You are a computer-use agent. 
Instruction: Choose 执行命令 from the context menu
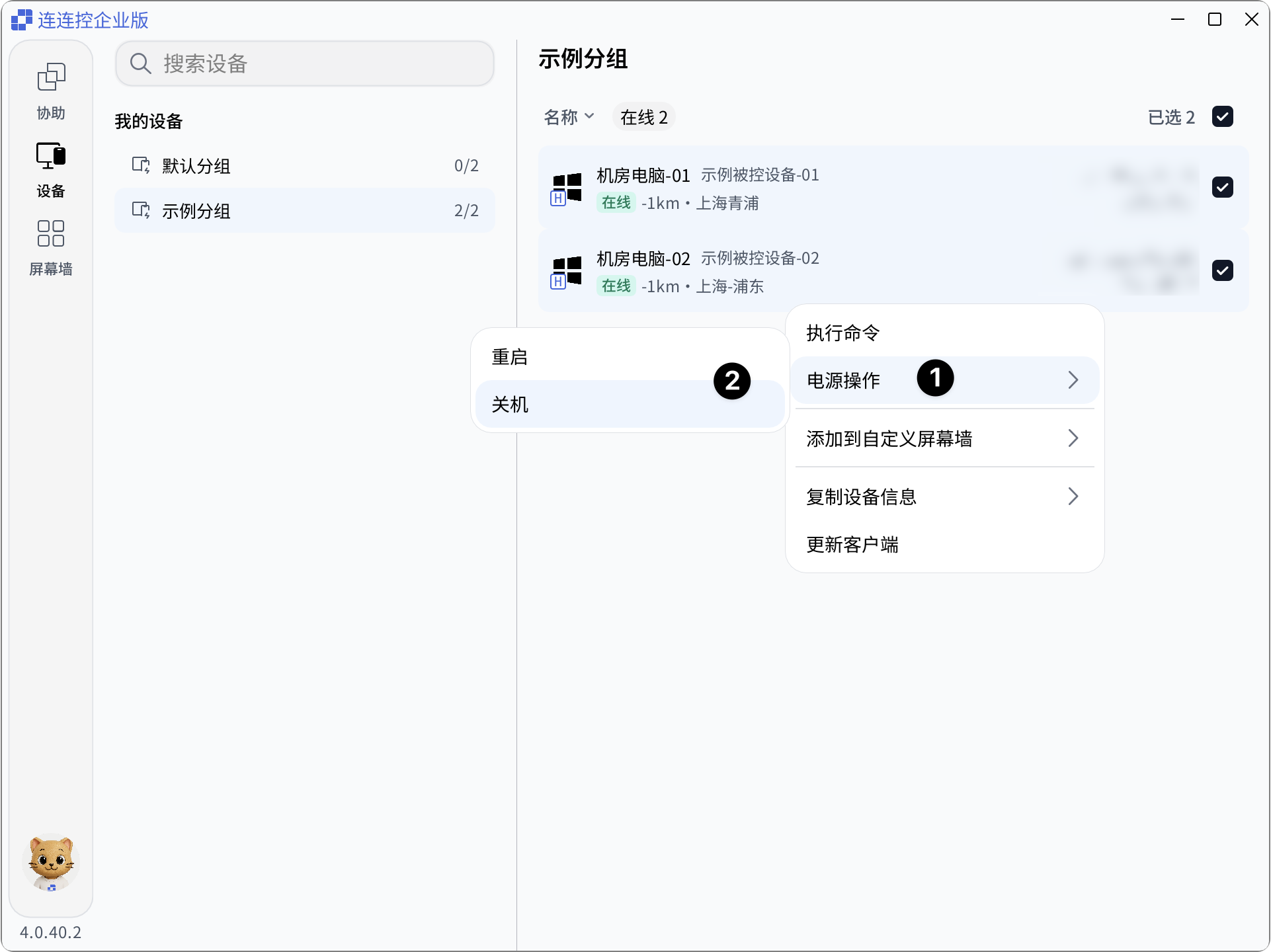[x=944, y=333]
